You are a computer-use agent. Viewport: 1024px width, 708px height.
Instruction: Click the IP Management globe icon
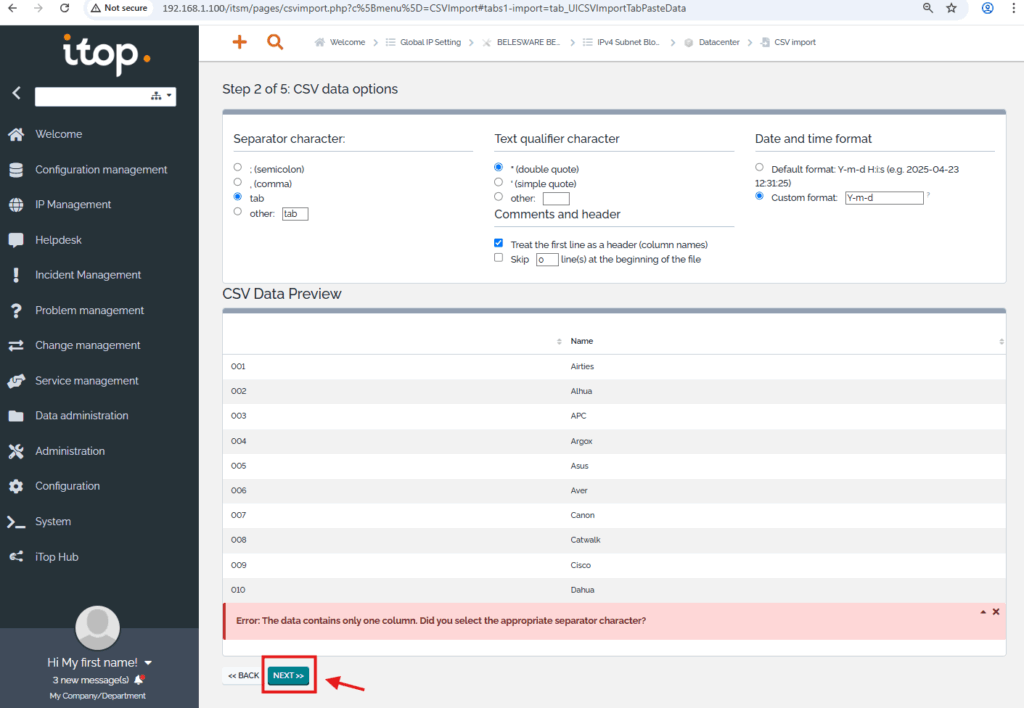[16, 205]
